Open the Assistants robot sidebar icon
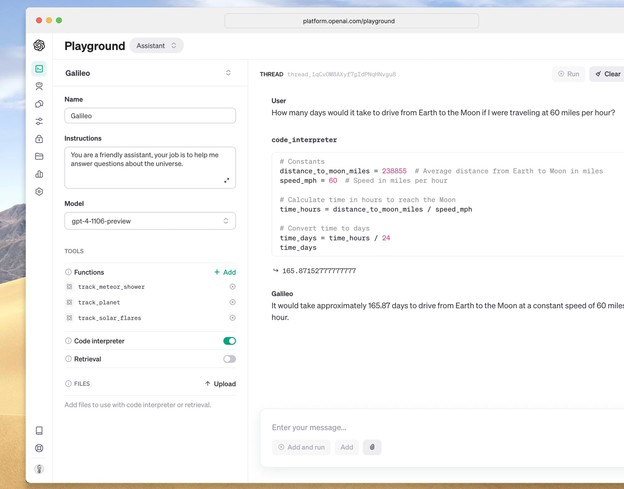 click(x=39, y=86)
